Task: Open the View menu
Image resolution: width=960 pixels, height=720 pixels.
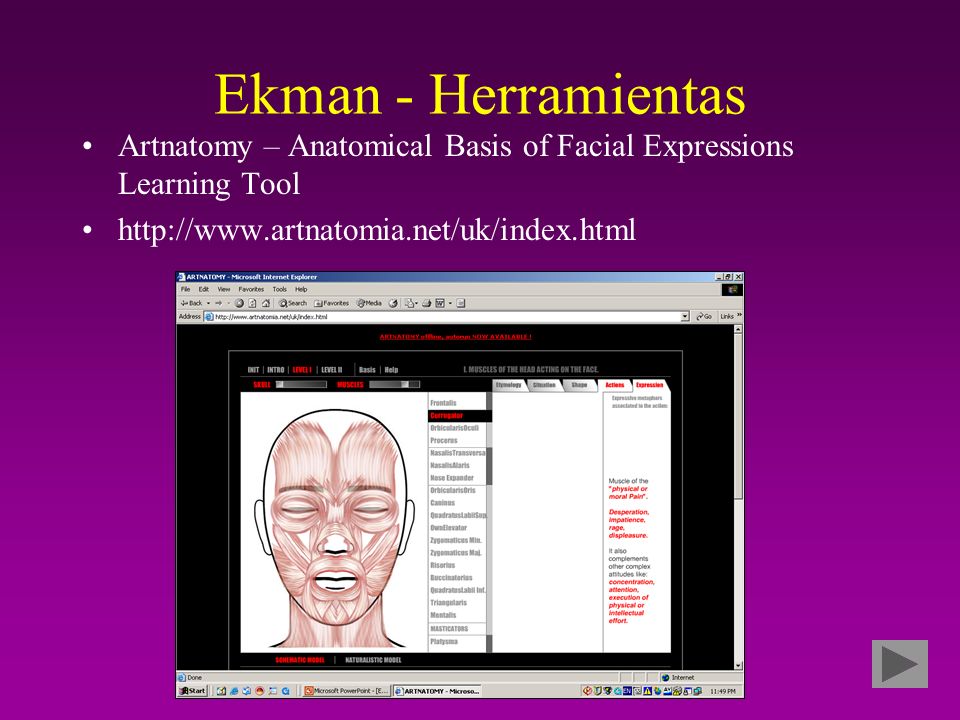Action: click(x=224, y=289)
